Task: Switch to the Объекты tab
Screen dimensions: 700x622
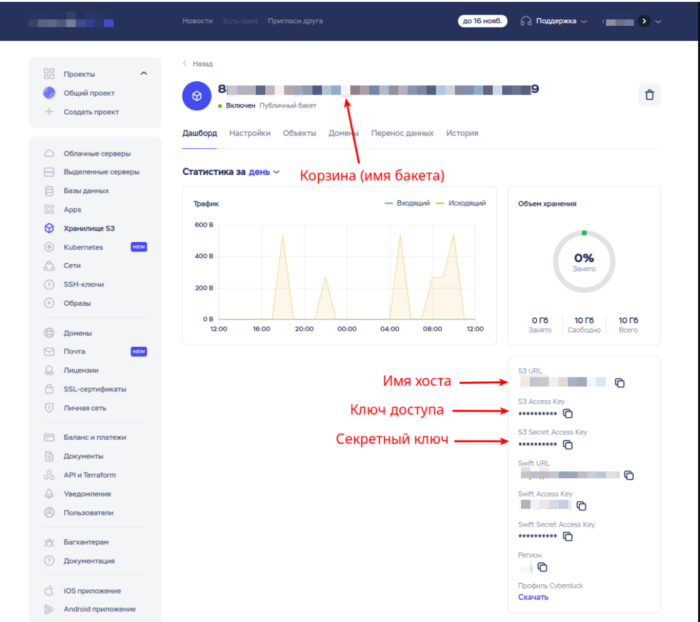Action: click(299, 133)
